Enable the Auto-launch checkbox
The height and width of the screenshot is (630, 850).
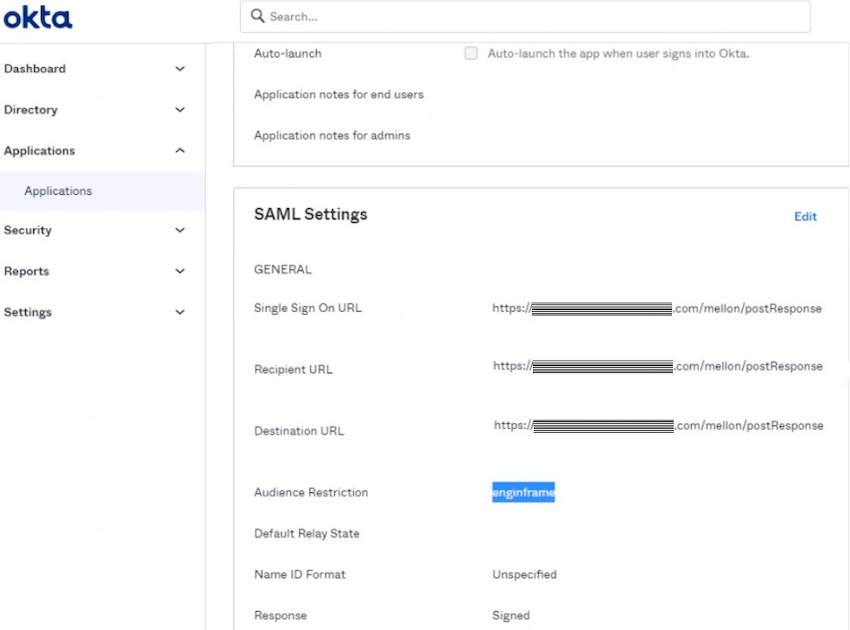click(x=470, y=53)
